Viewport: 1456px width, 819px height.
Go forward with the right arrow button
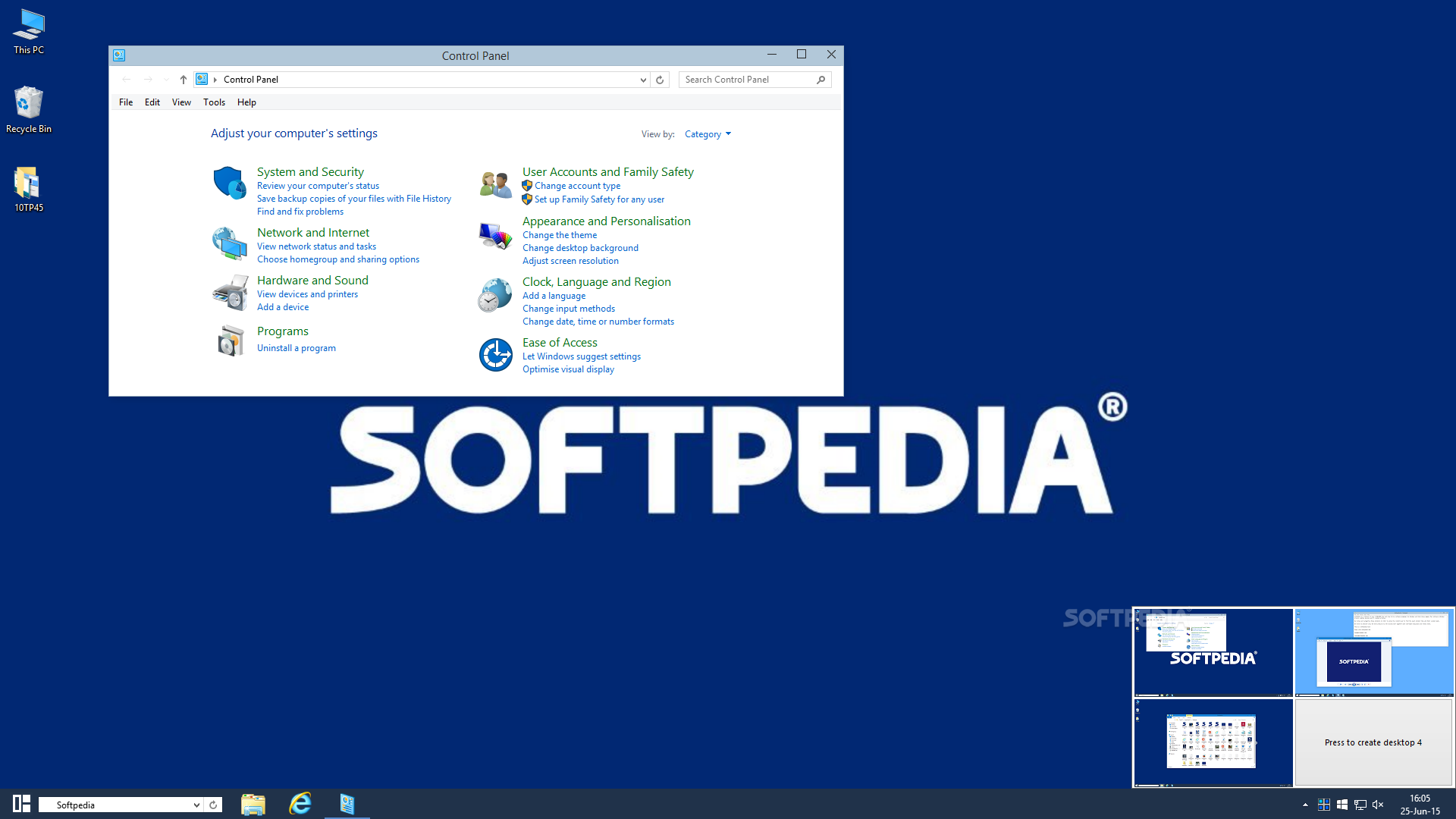pyautogui.click(x=148, y=80)
